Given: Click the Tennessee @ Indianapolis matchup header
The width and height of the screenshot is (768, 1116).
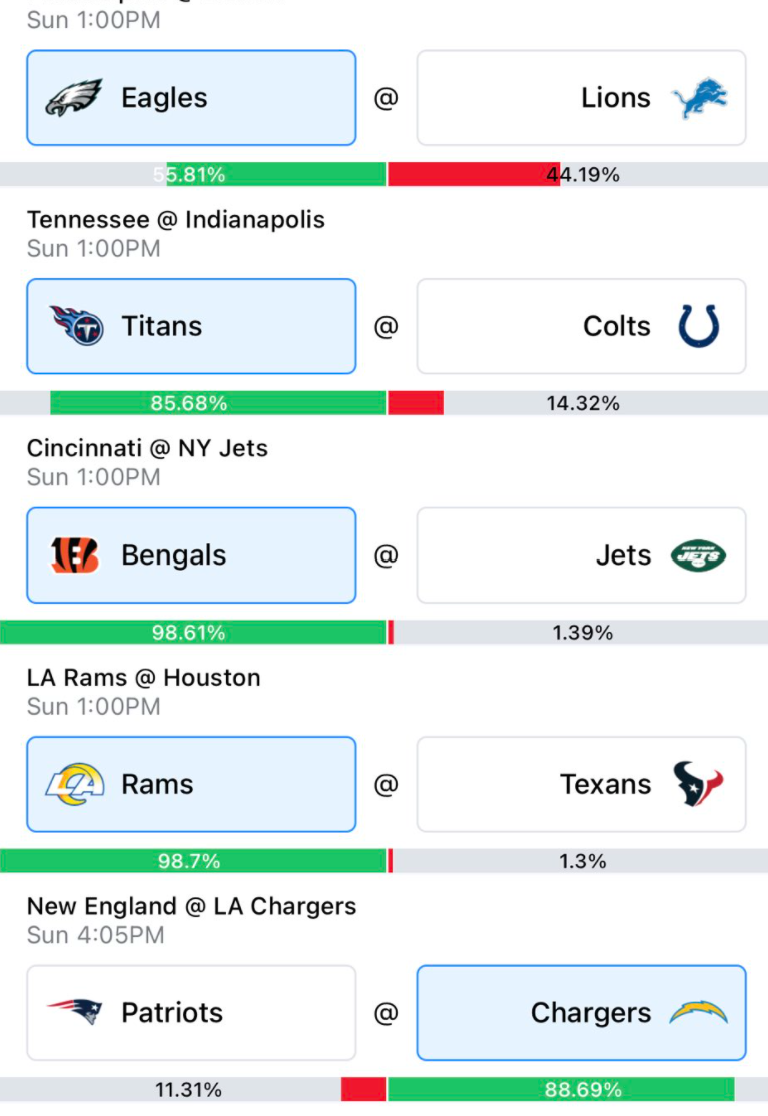Looking at the screenshot, I should pos(176,220).
